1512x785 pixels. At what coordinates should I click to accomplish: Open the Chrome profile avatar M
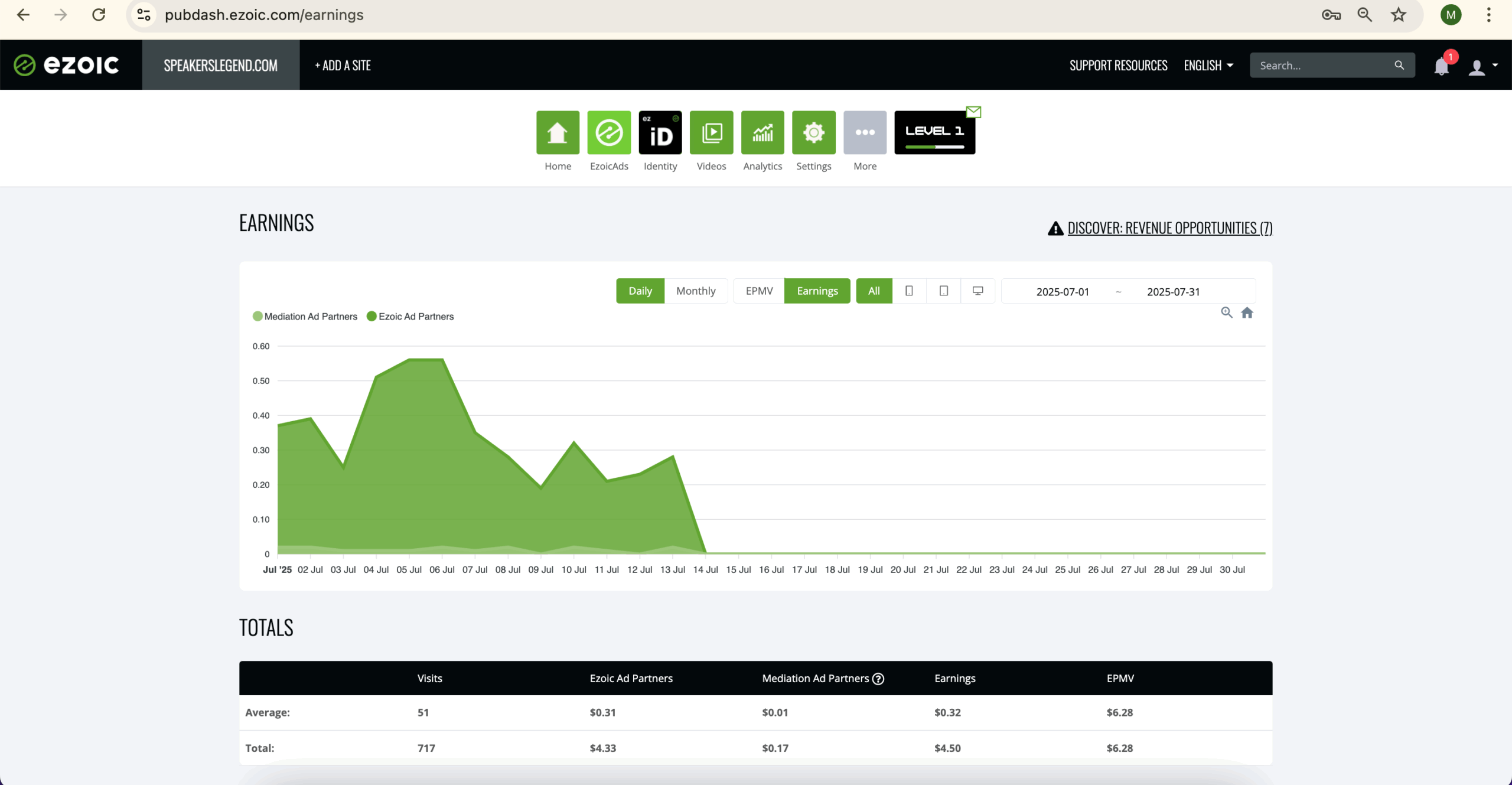click(x=1451, y=15)
